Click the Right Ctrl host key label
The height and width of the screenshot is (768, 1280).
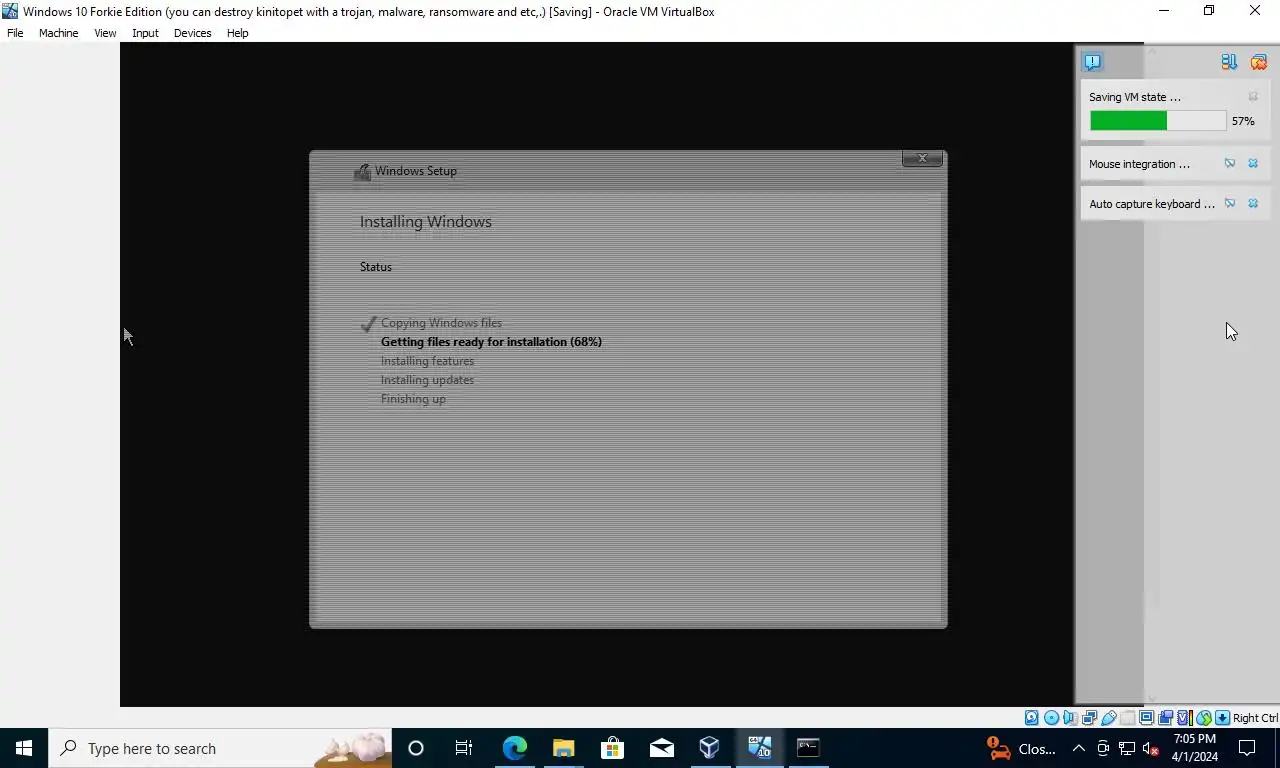[1255, 718]
